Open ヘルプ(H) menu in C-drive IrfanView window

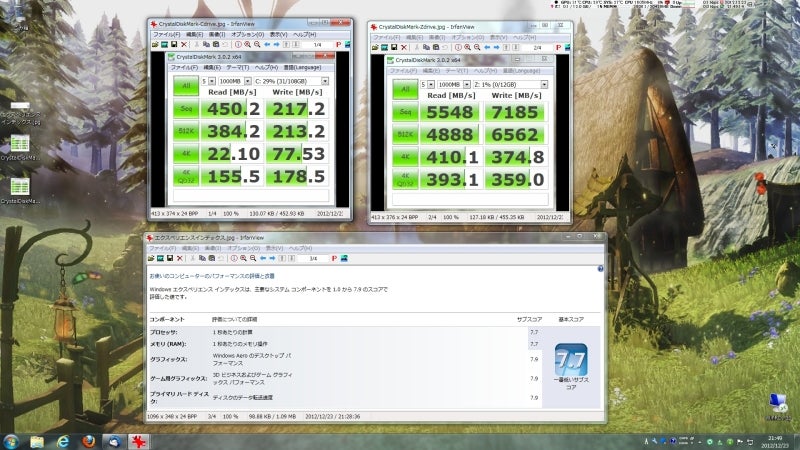point(305,35)
